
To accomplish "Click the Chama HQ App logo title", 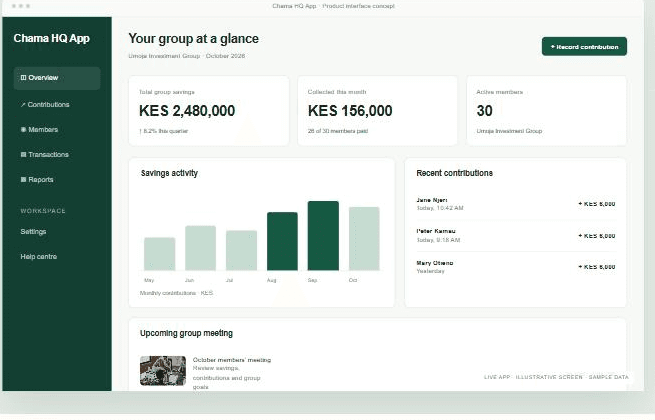I will click(x=51, y=38).
